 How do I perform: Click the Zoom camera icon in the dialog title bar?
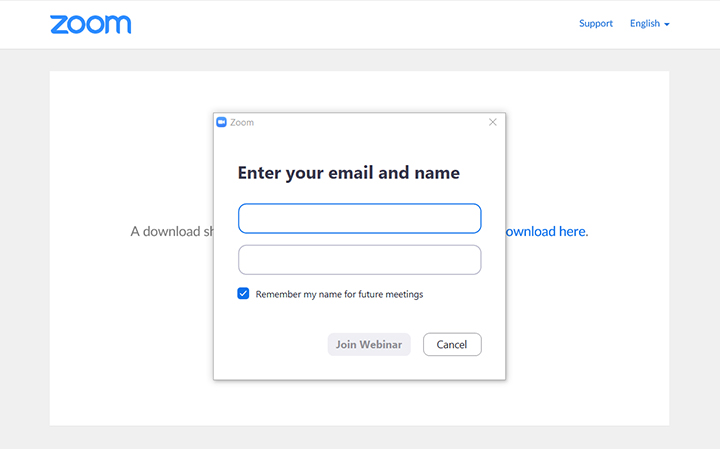pyautogui.click(x=221, y=122)
